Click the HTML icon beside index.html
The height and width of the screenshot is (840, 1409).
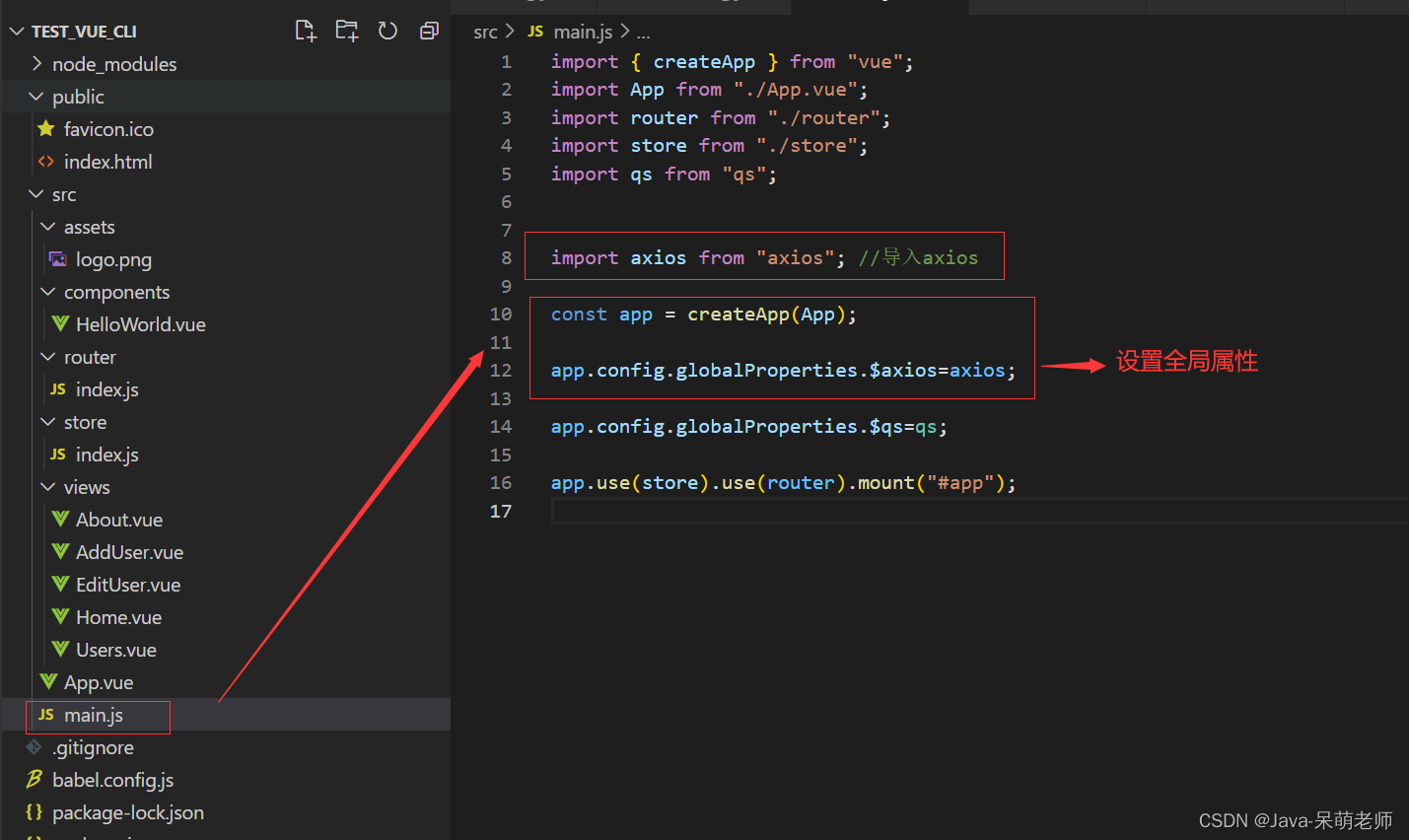pos(46,162)
